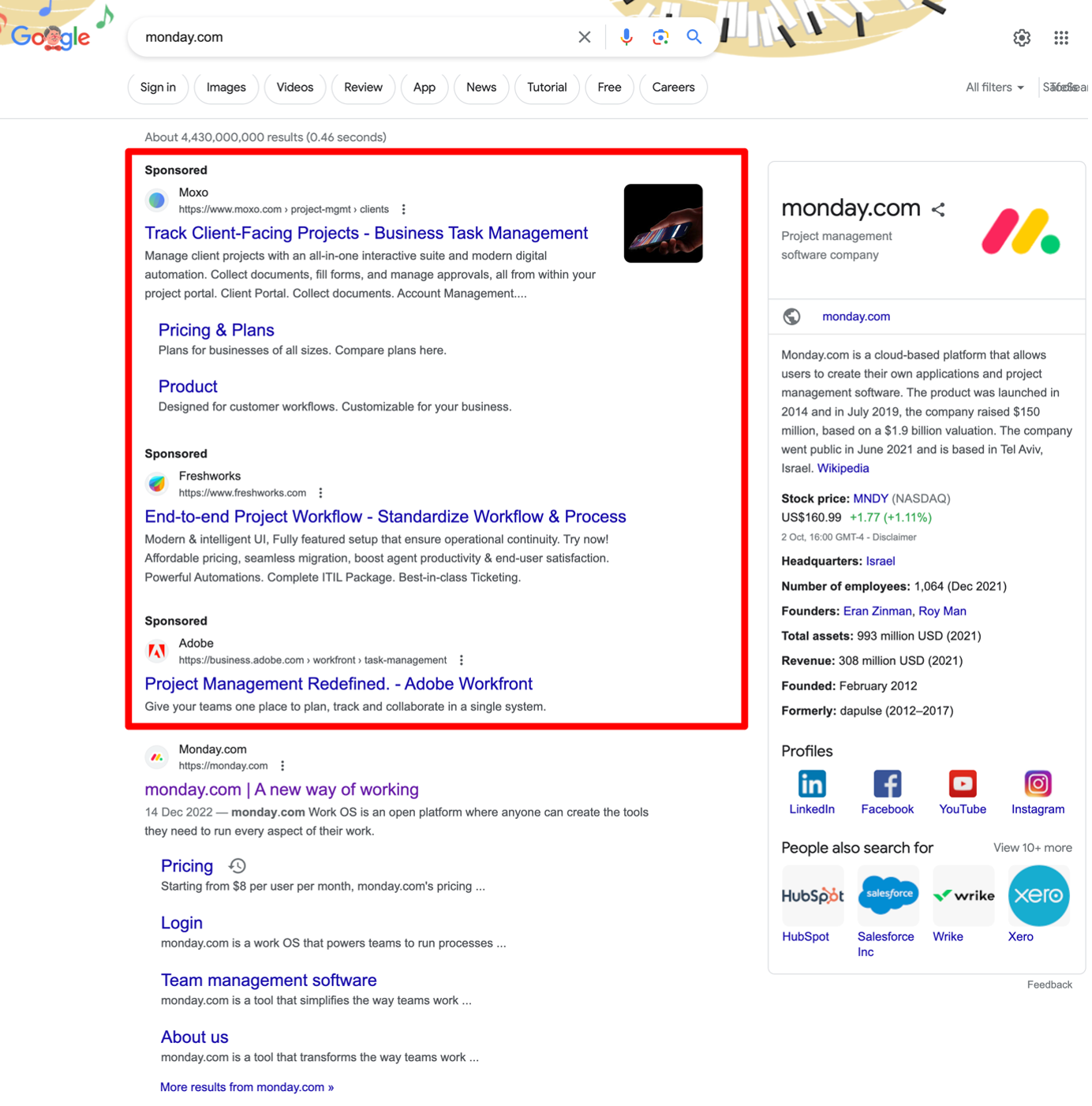Open founder Eran Zinman link
The image size is (1092, 1106).
[x=877, y=611]
